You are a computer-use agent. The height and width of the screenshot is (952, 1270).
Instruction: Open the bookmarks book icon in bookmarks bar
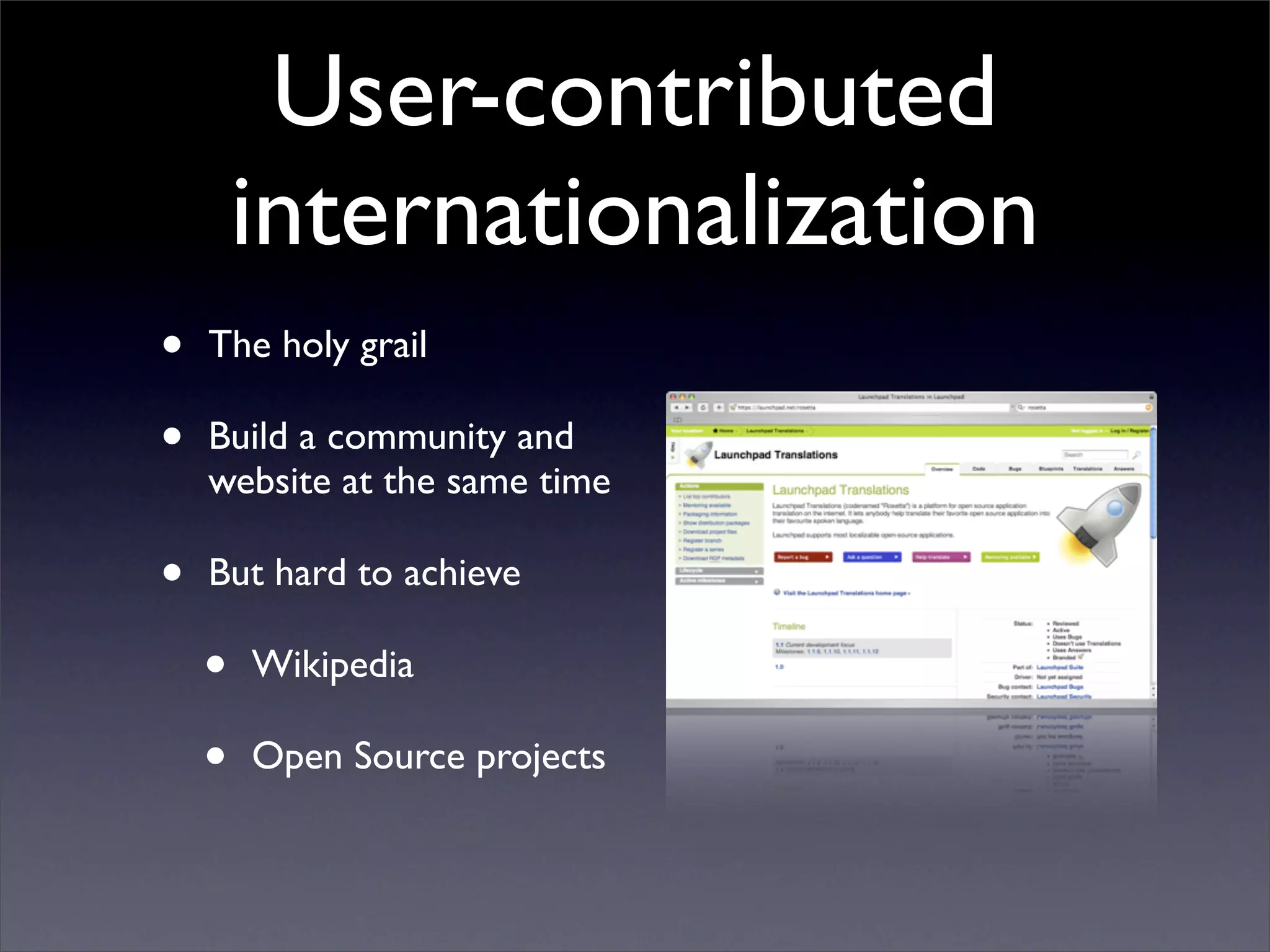[x=678, y=420]
